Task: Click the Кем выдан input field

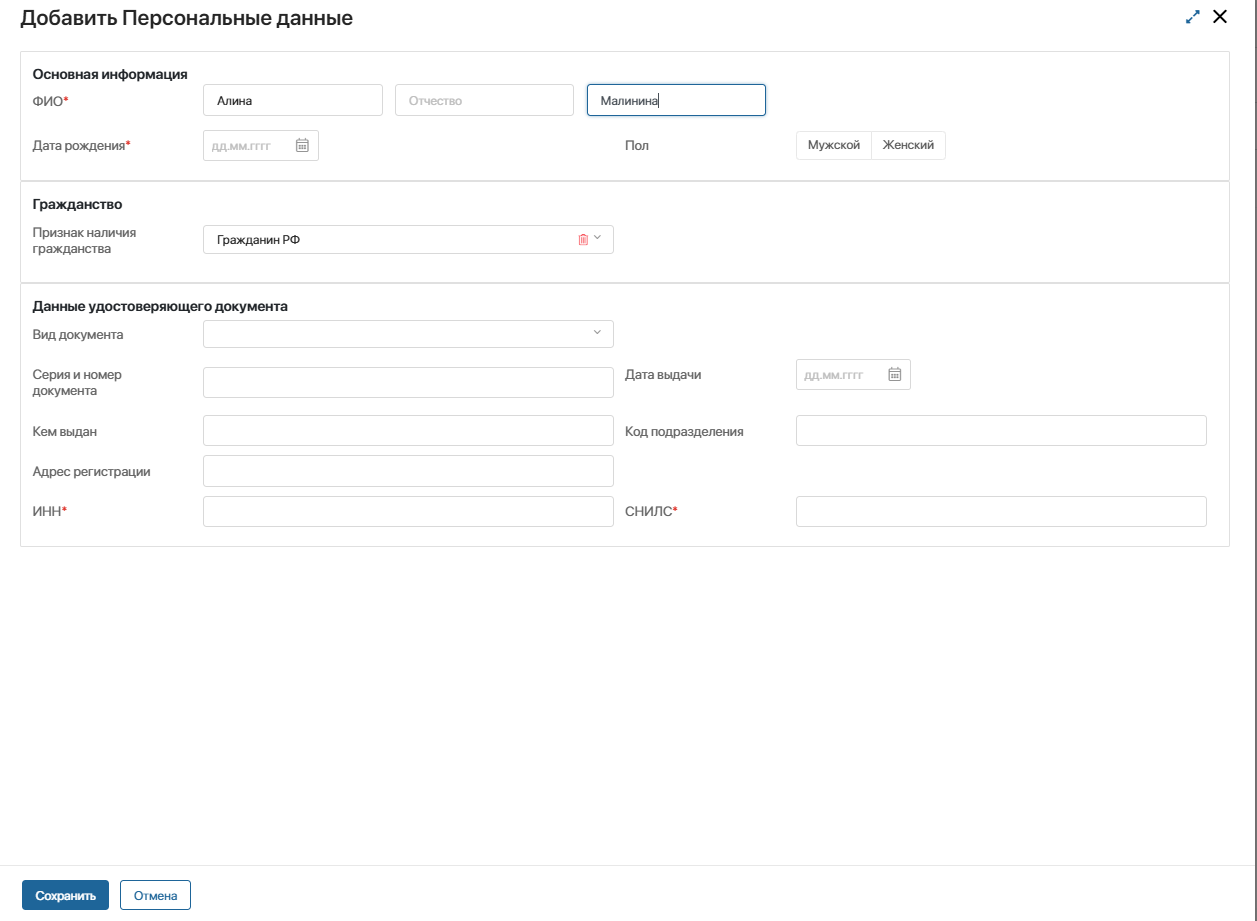Action: pyautogui.click(x=408, y=431)
